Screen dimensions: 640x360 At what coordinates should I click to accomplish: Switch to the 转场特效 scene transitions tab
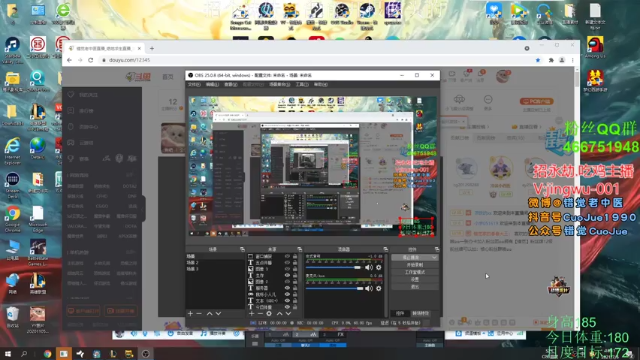[420, 313]
